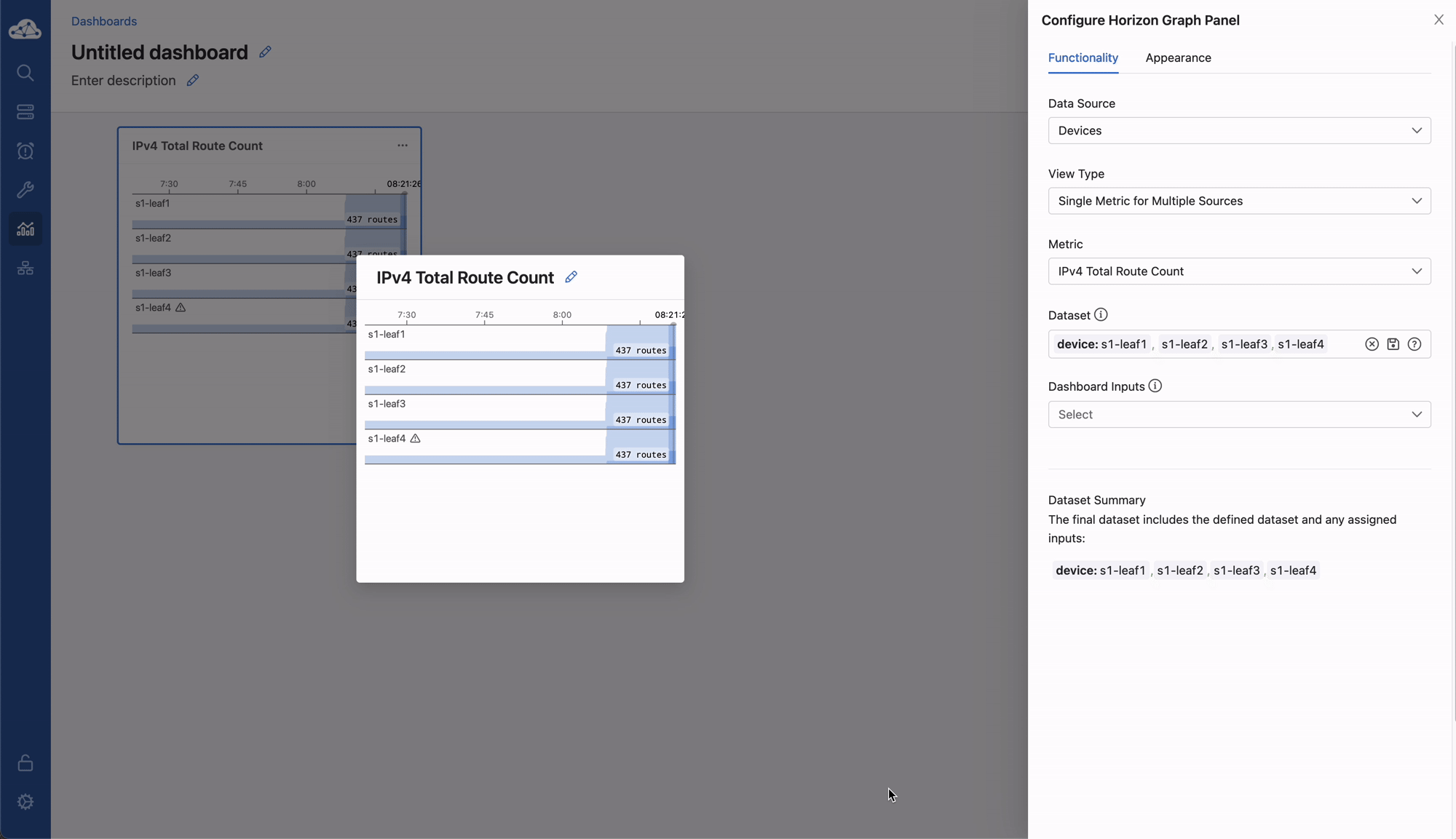Screen dimensions: 1456x839
Task: Click inside the Dataset query field
Action: pos(1343,344)
